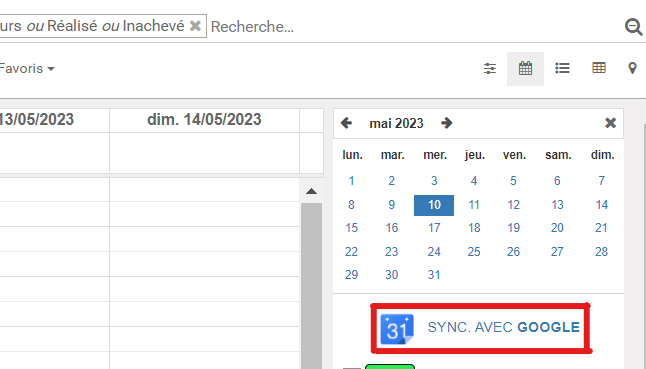Click the dim. 14/05/2023 column header
646x369 pixels.
click(204, 120)
